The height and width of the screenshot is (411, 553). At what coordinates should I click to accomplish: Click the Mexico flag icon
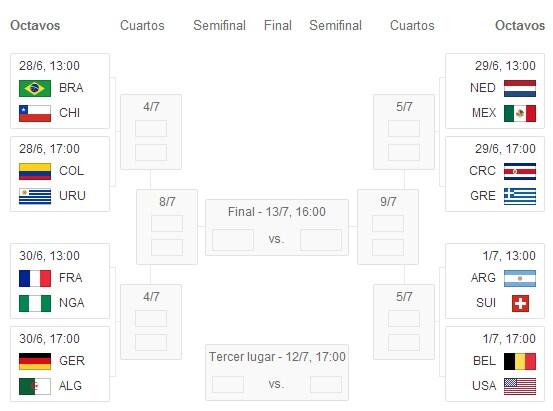point(520,113)
